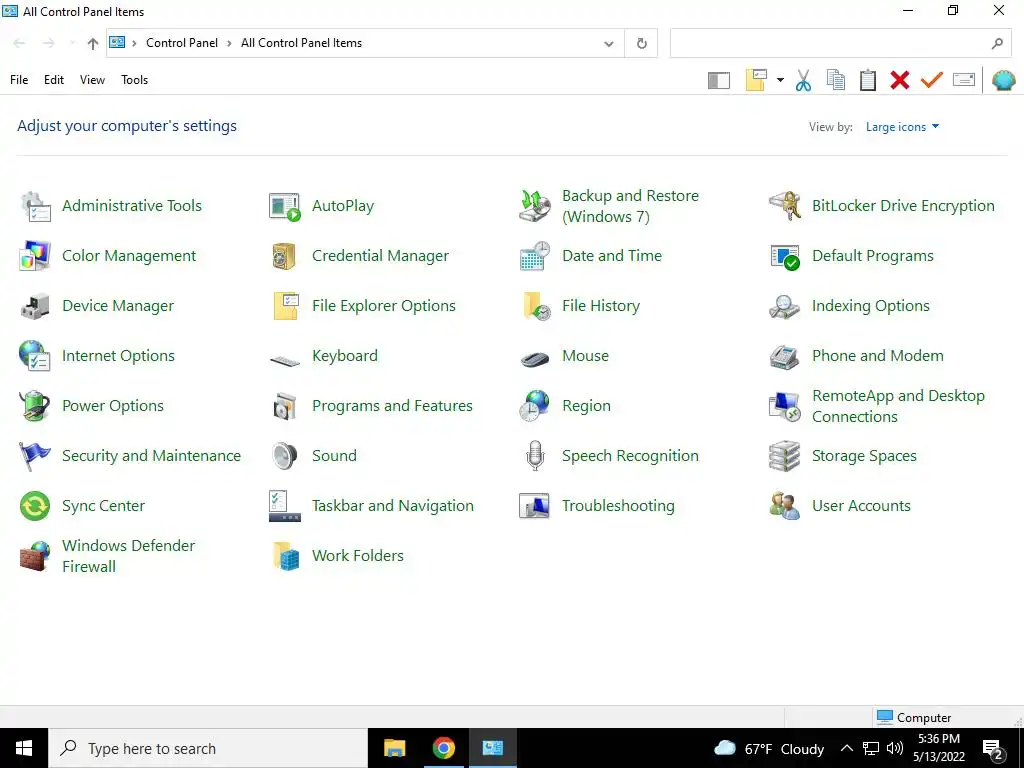Click the red X Delete toolbar icon
This screenshot has height=768, width=1024.
900,80
